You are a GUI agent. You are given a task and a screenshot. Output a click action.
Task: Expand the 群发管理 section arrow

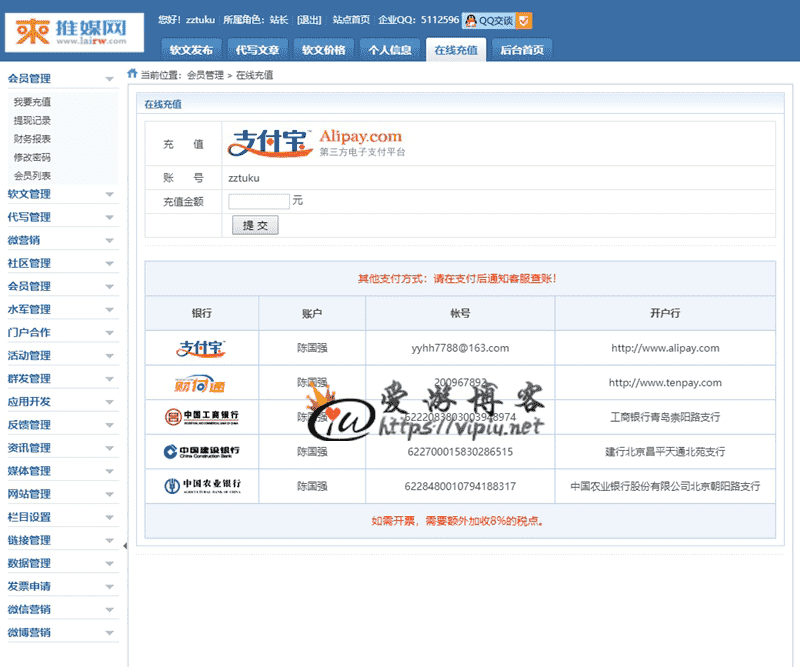tap(109, 379)
